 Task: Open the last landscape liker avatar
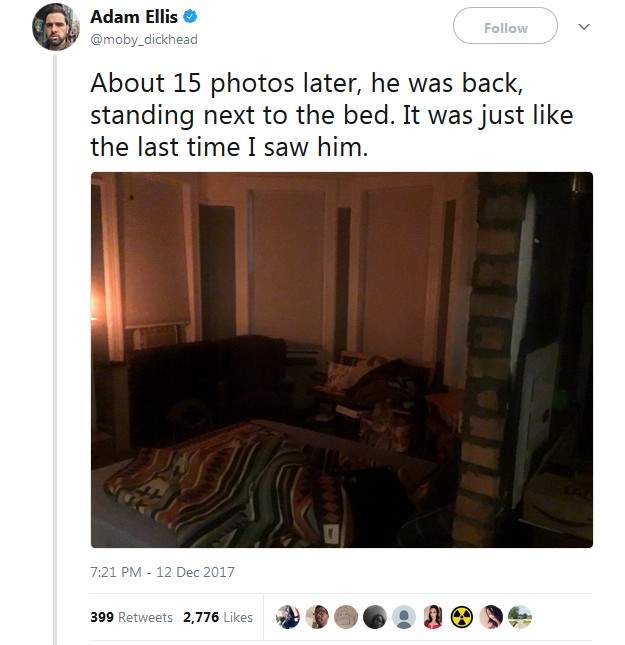coord(520,617)
